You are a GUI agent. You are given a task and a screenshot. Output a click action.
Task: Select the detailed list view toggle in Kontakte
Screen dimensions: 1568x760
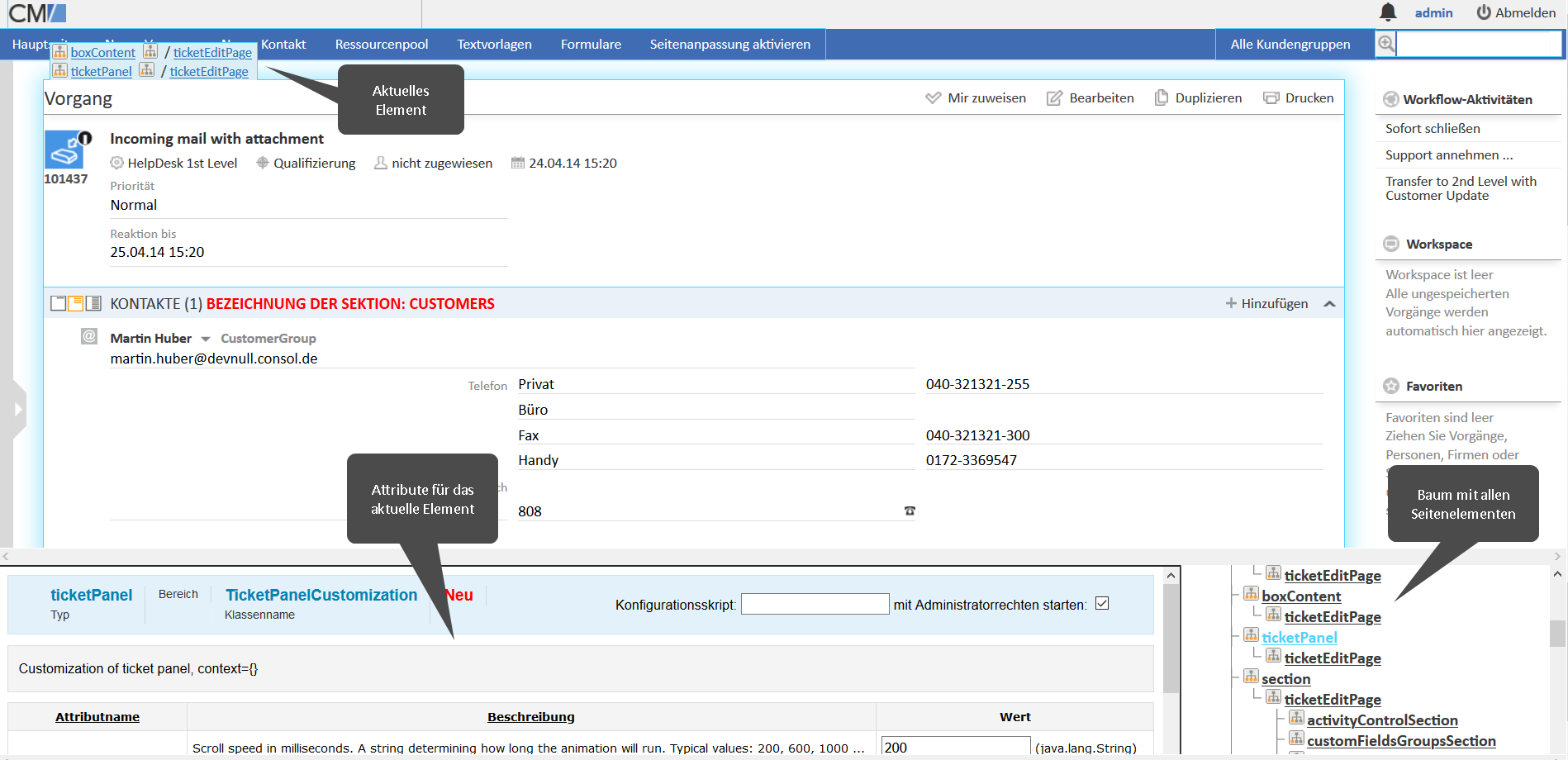point(93,303)
